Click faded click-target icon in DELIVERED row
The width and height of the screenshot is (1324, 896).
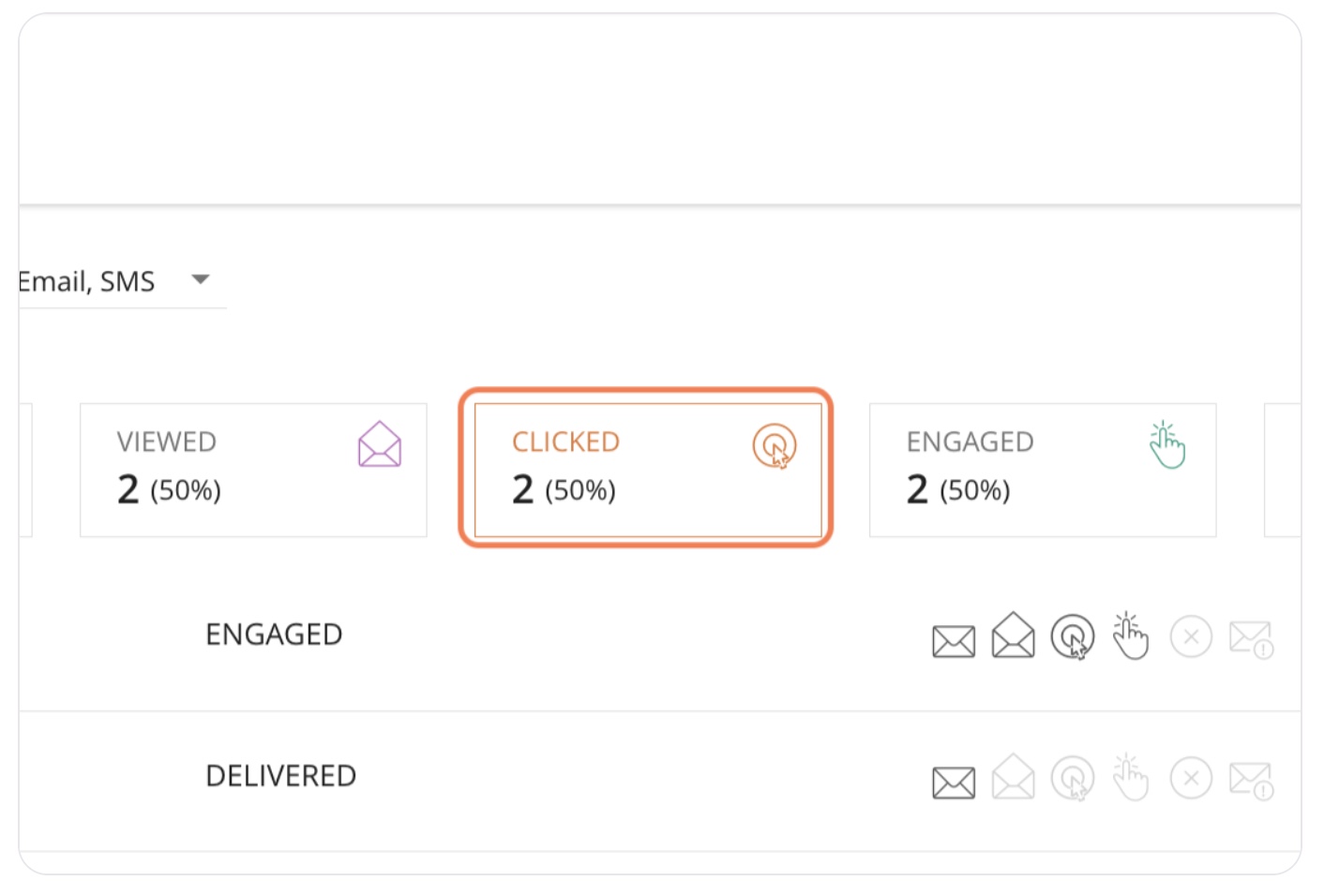point(1073,779)
